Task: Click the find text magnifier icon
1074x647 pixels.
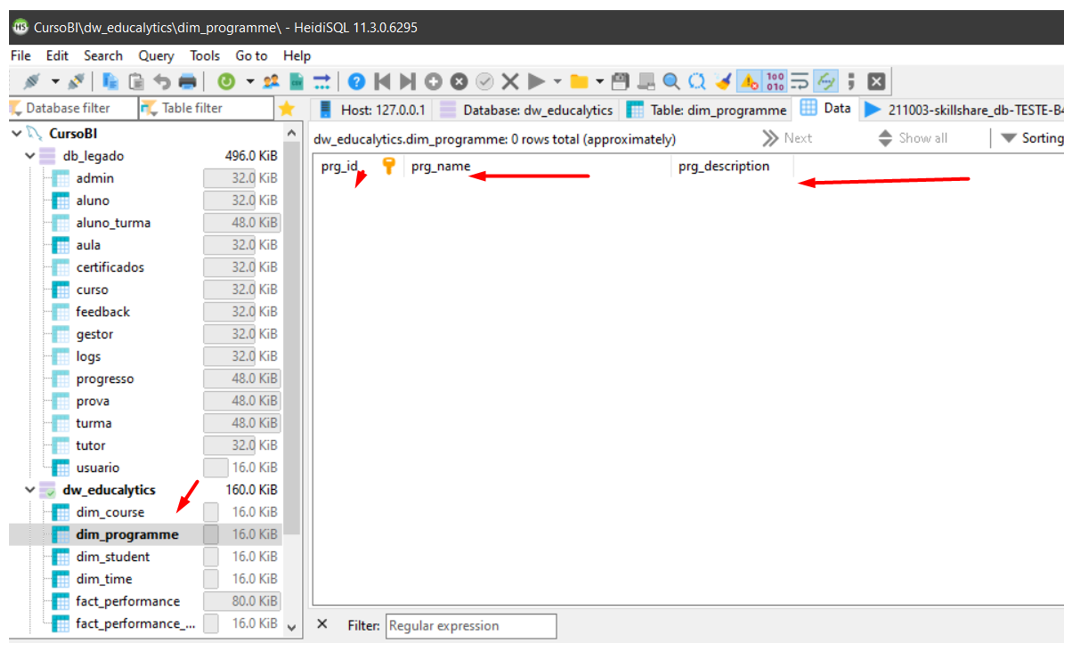Action: coord(671,81)
